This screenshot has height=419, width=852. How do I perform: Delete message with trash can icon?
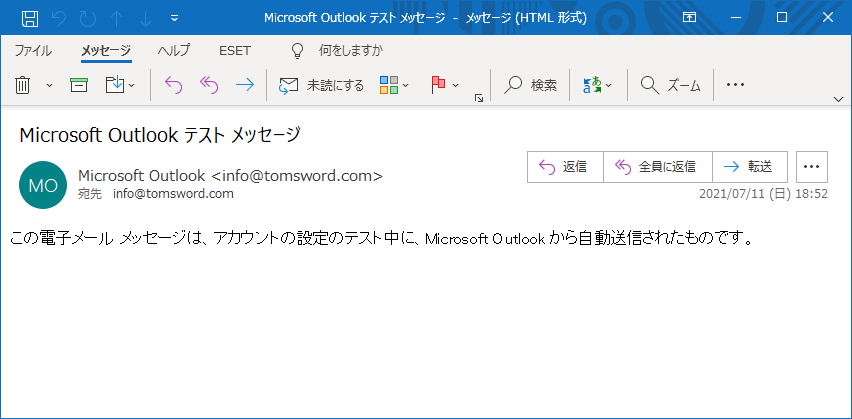pyautogui.click(x=22, y=85)
